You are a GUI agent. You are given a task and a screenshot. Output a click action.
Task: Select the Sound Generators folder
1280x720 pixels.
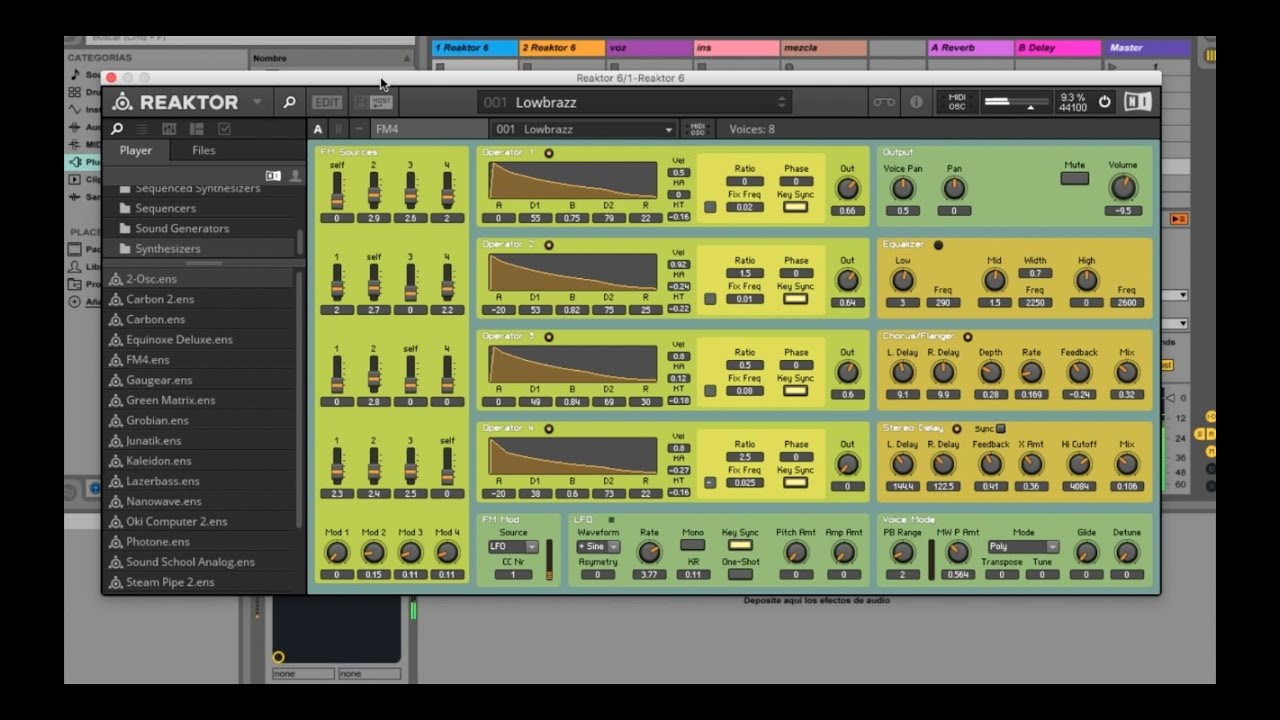[x=182, y=229]
